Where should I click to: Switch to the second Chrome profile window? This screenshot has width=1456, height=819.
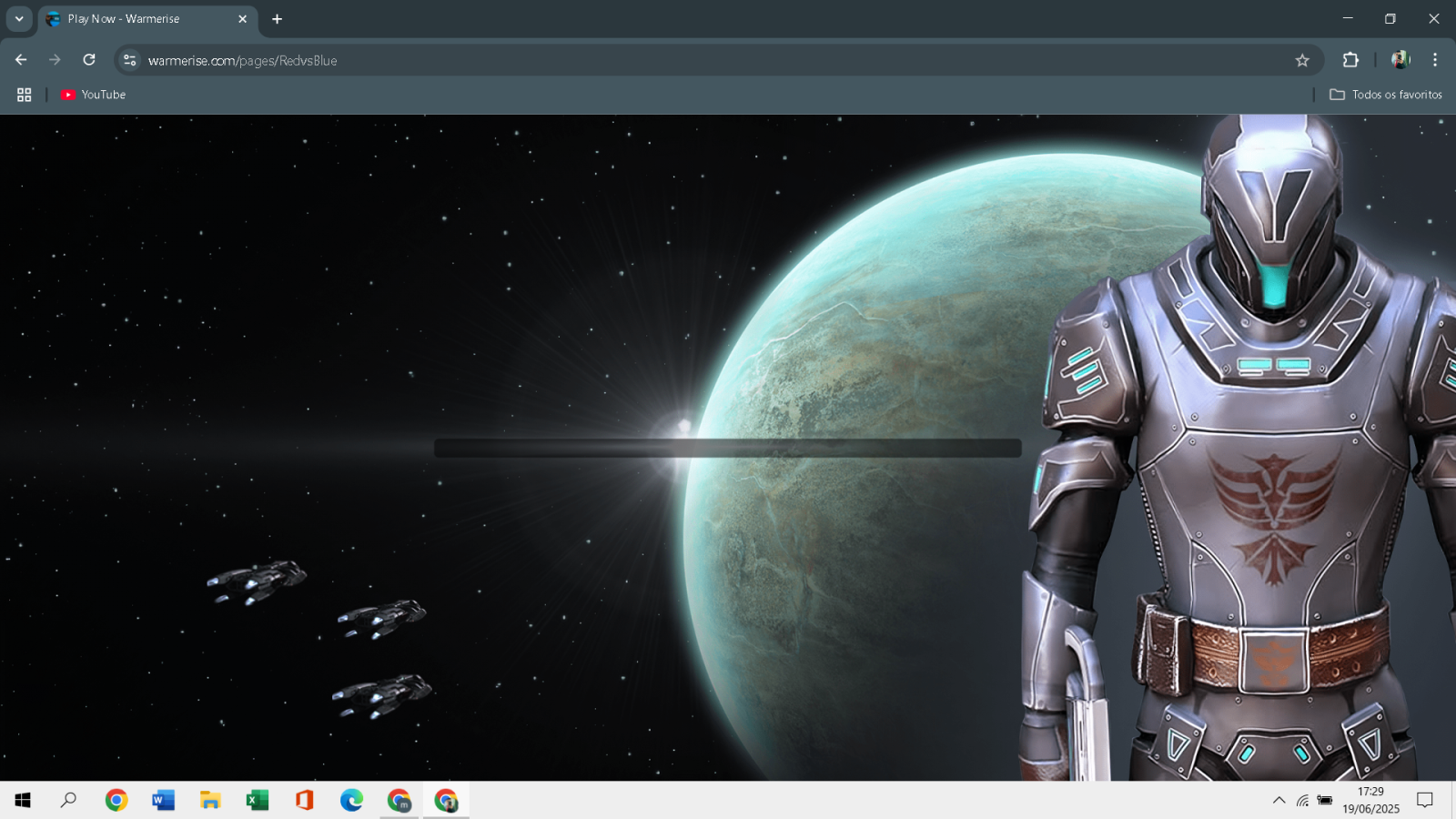click(x=399, y=800)
